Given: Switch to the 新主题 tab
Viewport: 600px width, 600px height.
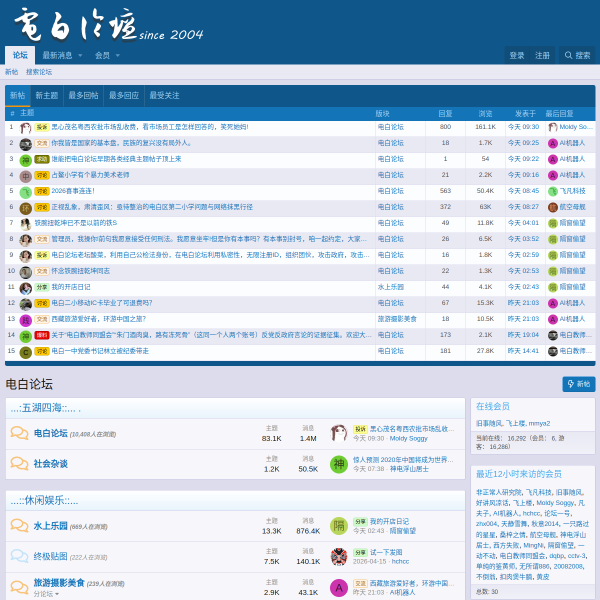Looking at the screenshot, I should pos(47,95).
